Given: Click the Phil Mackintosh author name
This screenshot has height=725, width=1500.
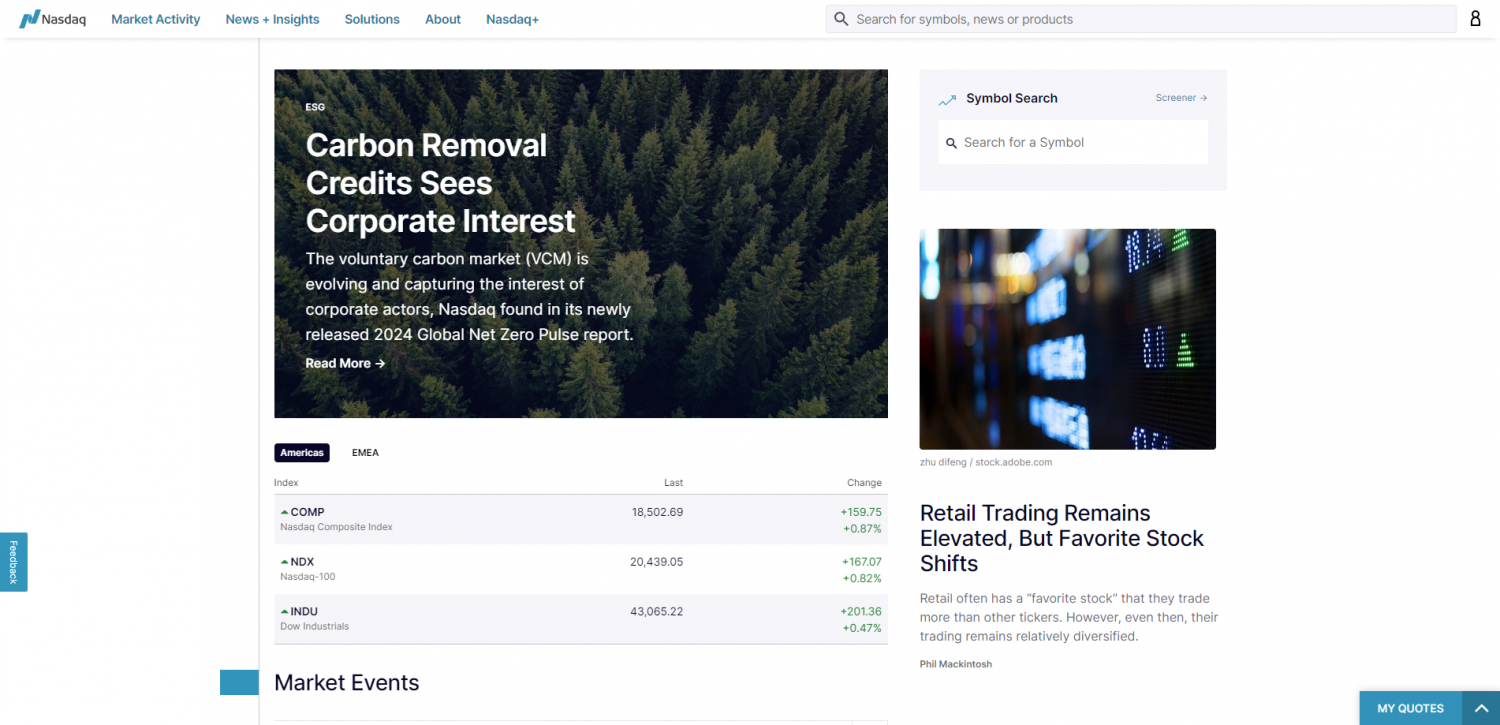Looking at the screenshot, I should 956,664.
